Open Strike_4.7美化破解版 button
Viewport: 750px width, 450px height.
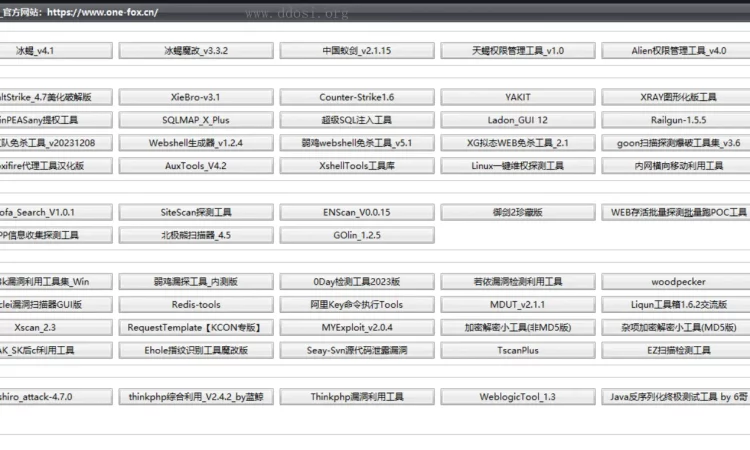[56, 97]
